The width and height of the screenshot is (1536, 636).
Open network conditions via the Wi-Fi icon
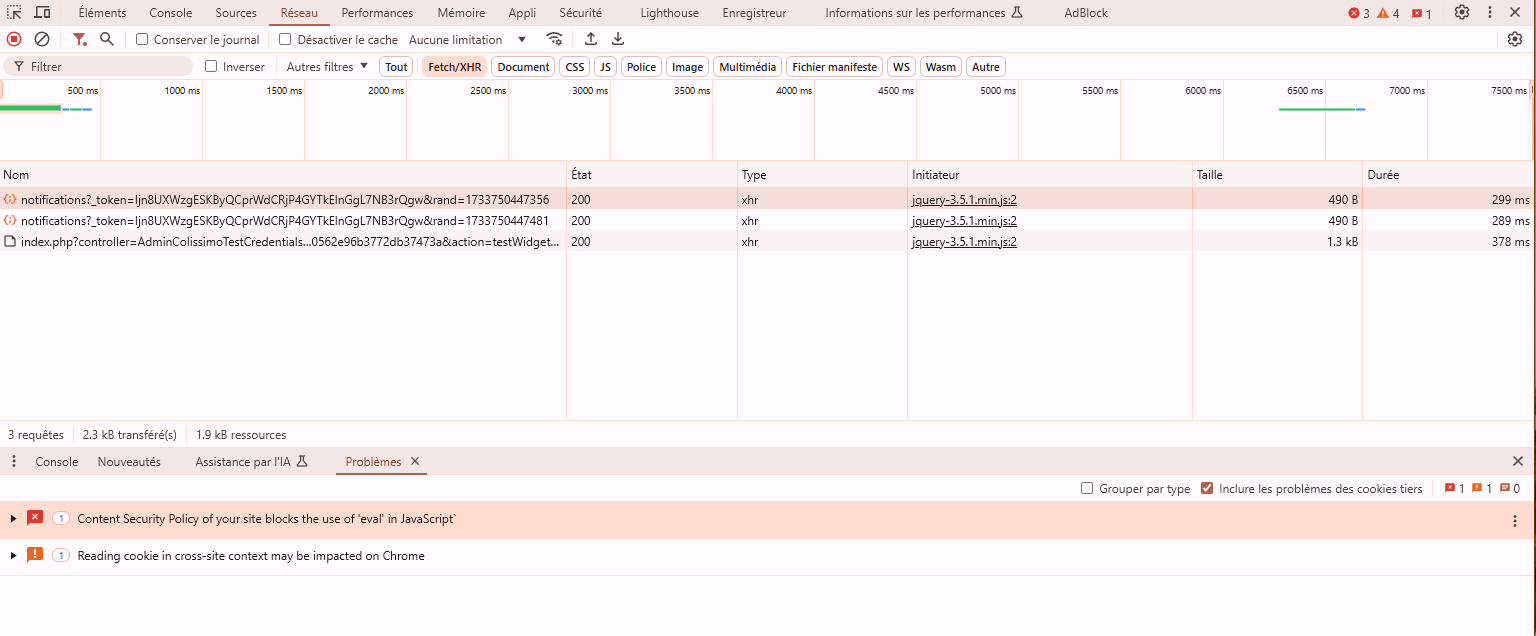pos(554,39)
